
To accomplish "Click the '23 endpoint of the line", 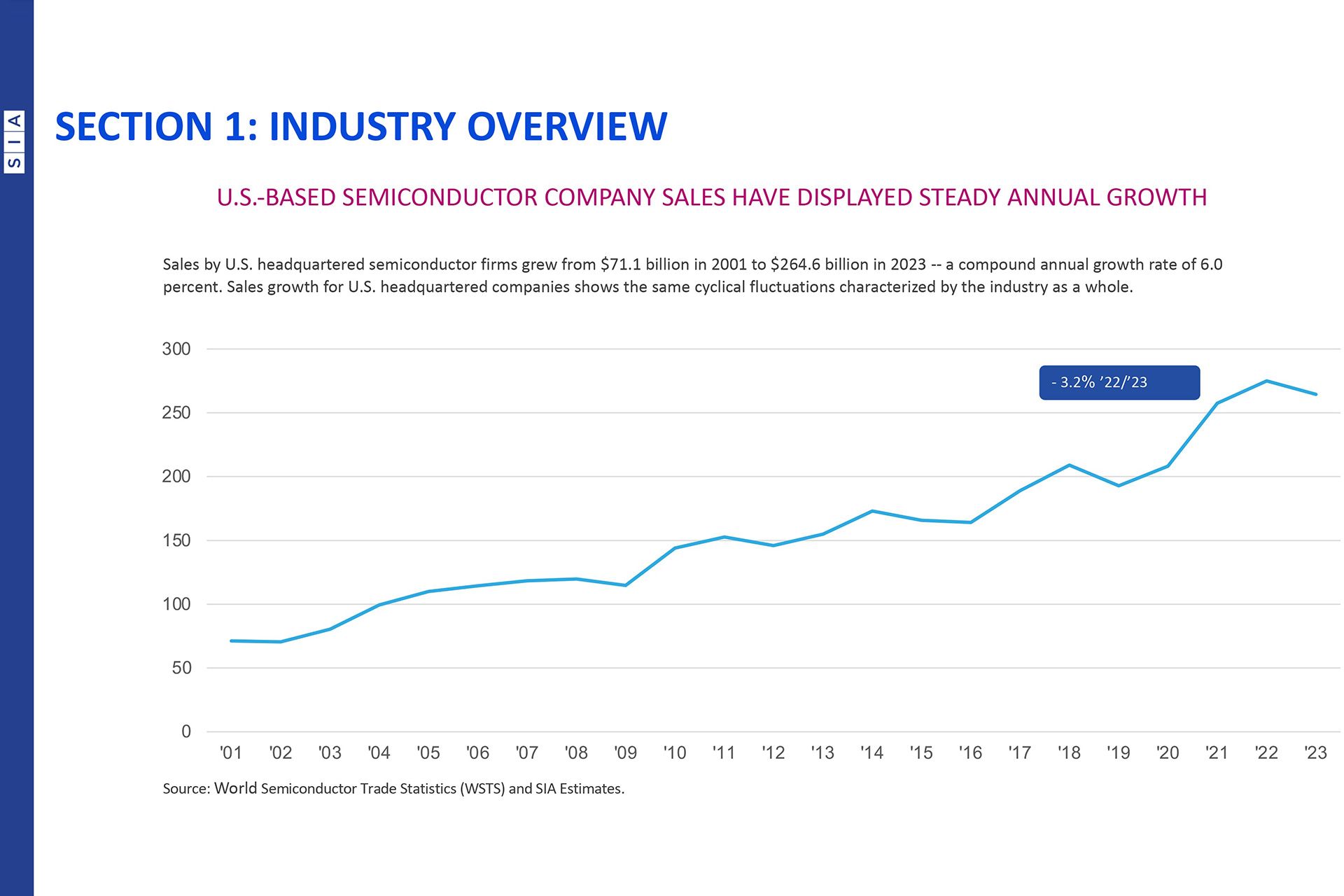I will click(x=1316, y=394).
